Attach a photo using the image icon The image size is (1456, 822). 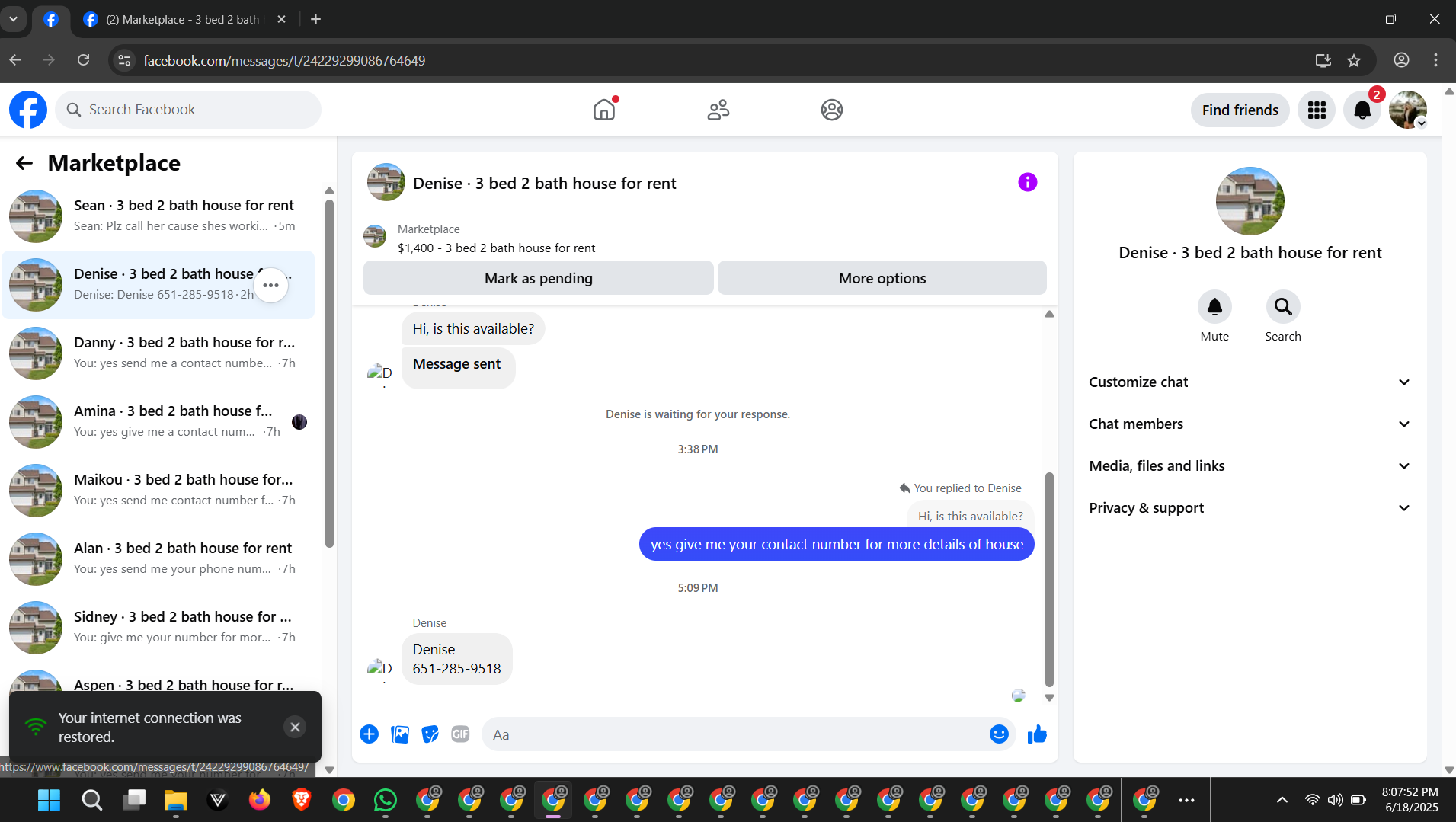tap(400, 734)
